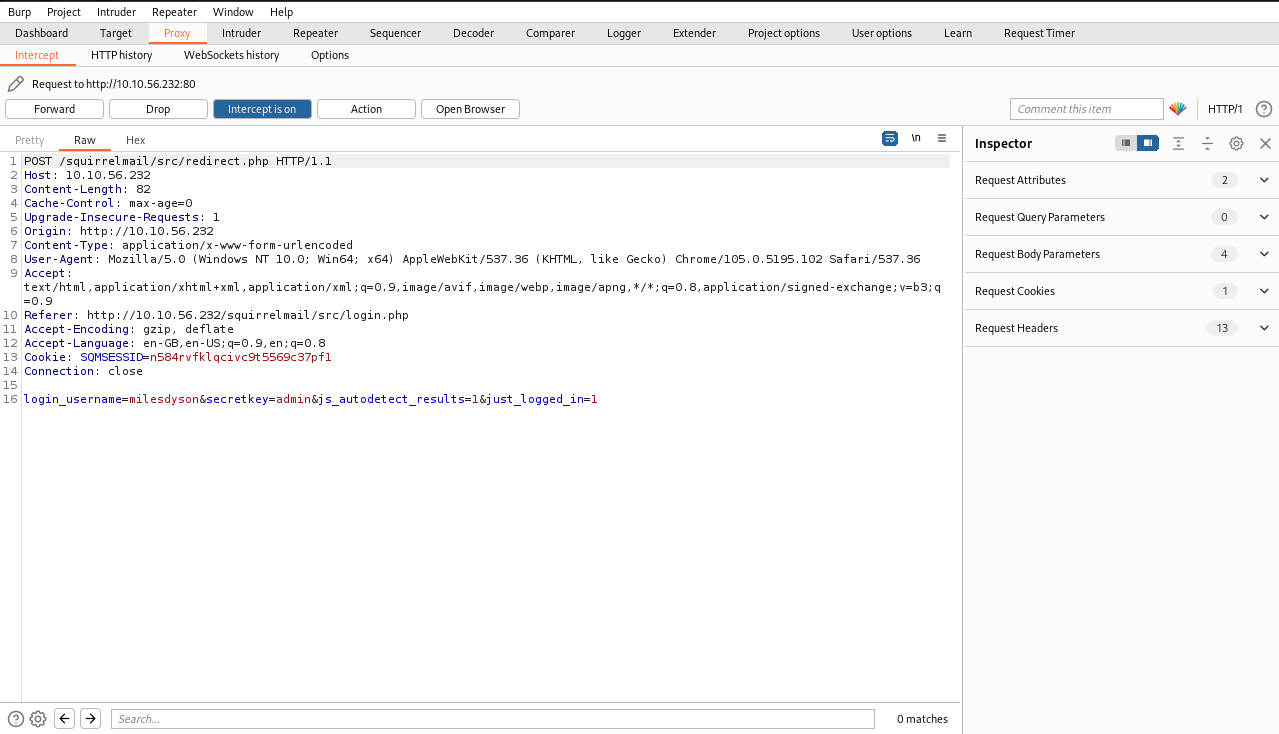
Task: Click the Comment this item field
Action: pyautogui.click(x=1087, y=109)
